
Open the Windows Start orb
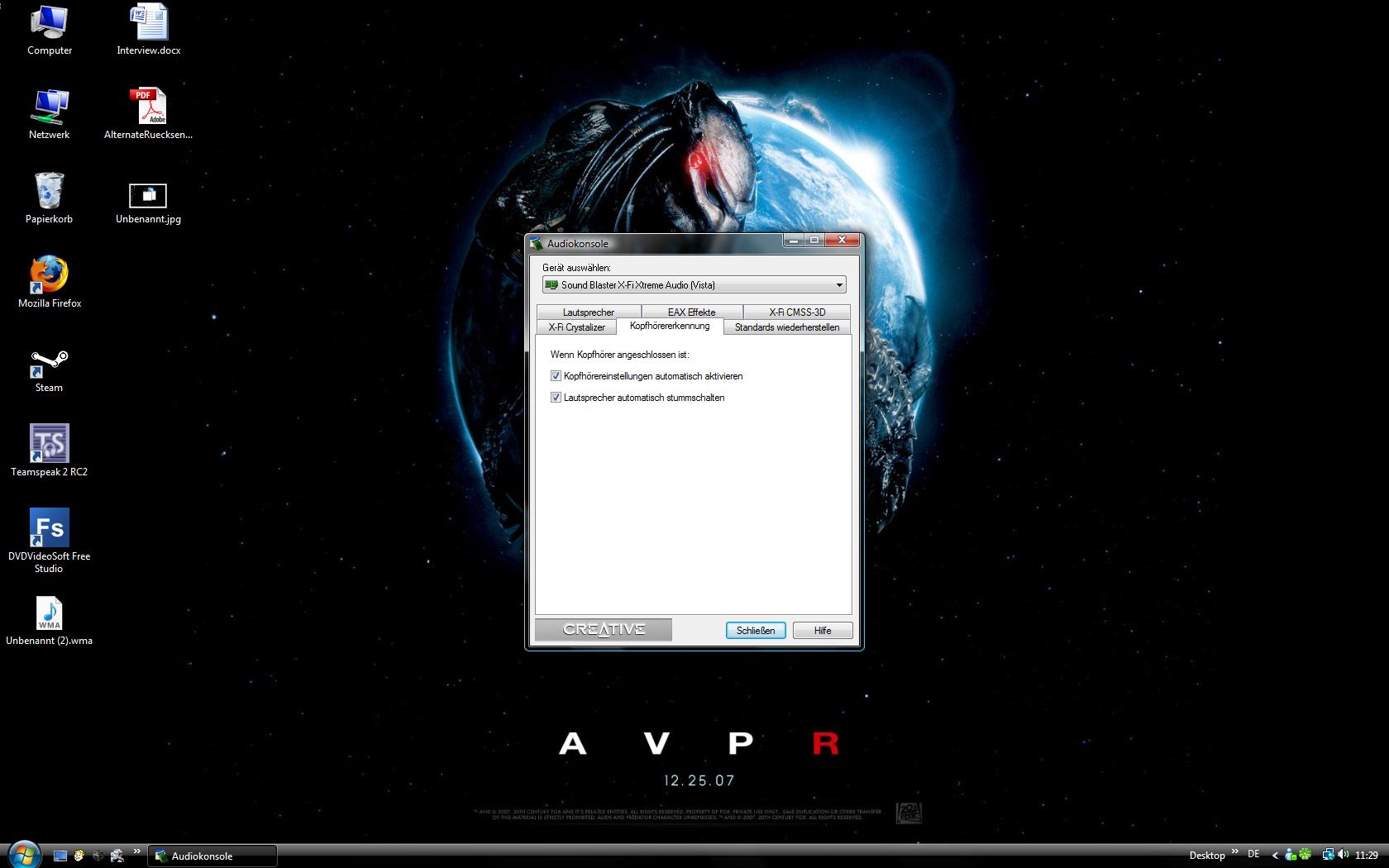pyautogui.click(x=23, y=855)
